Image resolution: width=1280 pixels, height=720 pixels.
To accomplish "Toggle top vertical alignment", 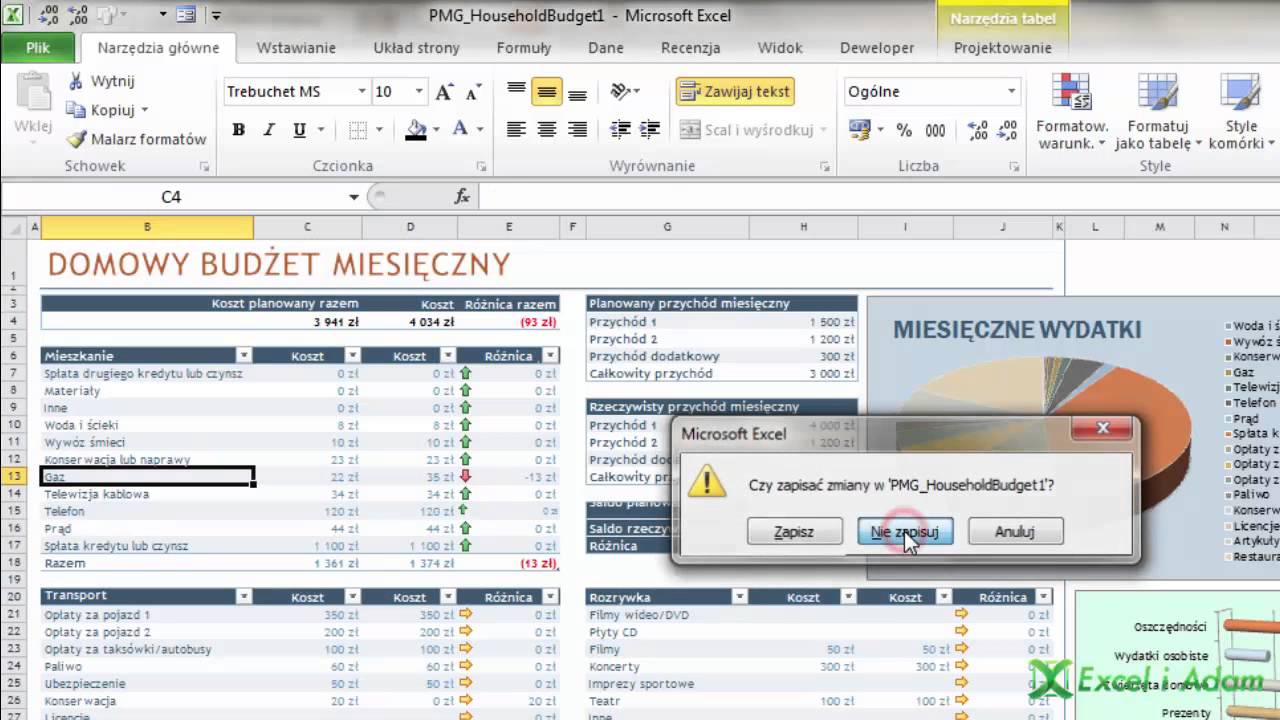I will coord(516,92).
